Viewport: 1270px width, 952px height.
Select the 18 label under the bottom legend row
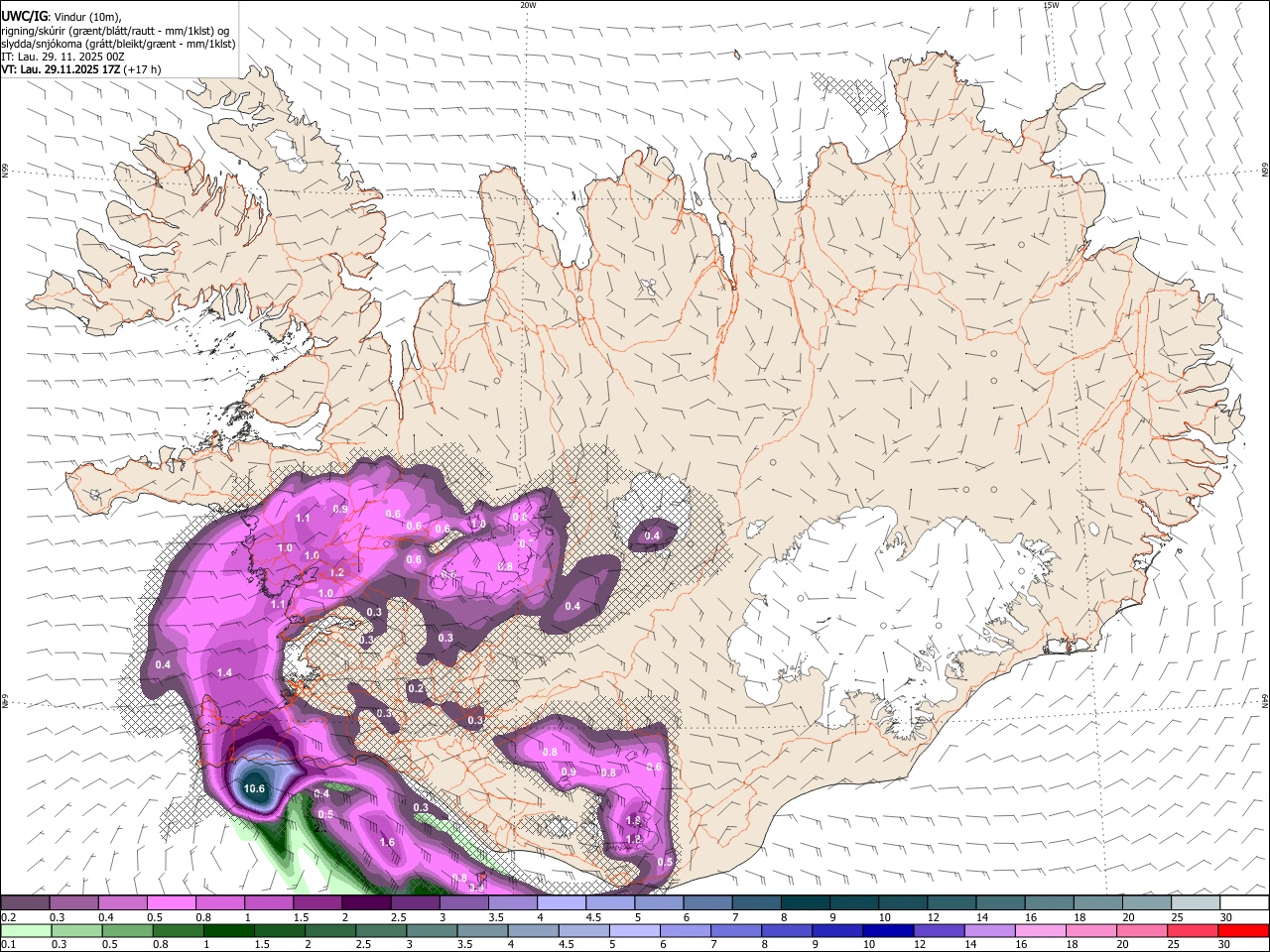click(x=1071, y=945)
